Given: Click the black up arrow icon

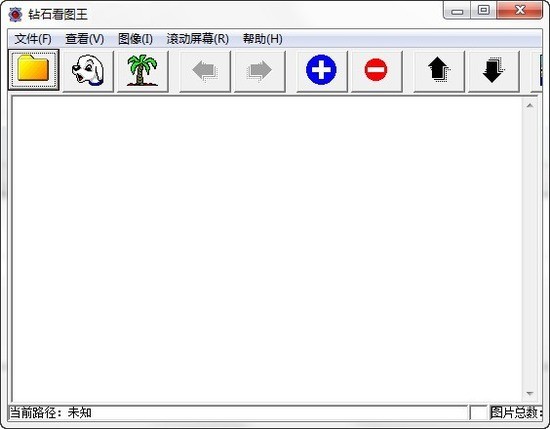Looking at the screenshot, I should tap(439, 71).
